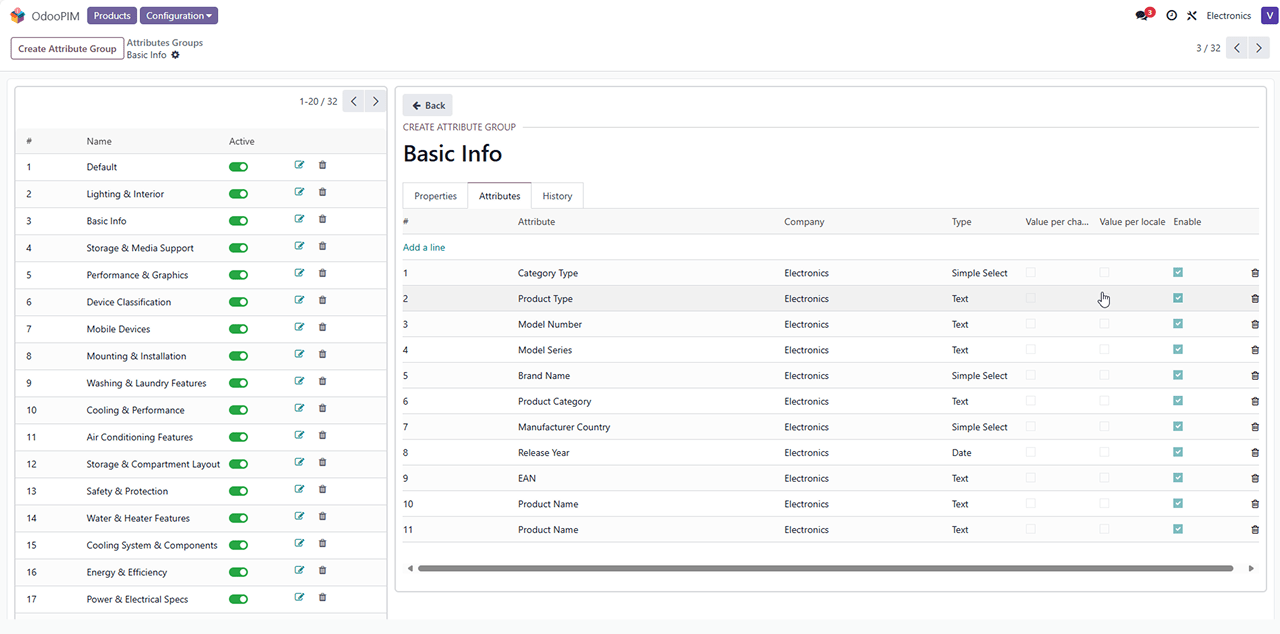Click the Create Attribute Group button

[67, 48]
